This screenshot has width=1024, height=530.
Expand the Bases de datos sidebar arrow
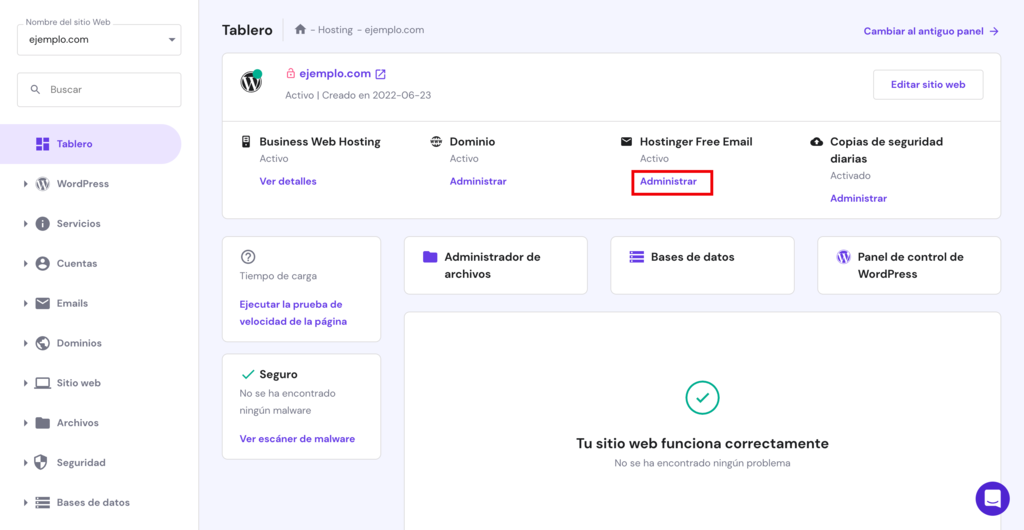point(25,503)
